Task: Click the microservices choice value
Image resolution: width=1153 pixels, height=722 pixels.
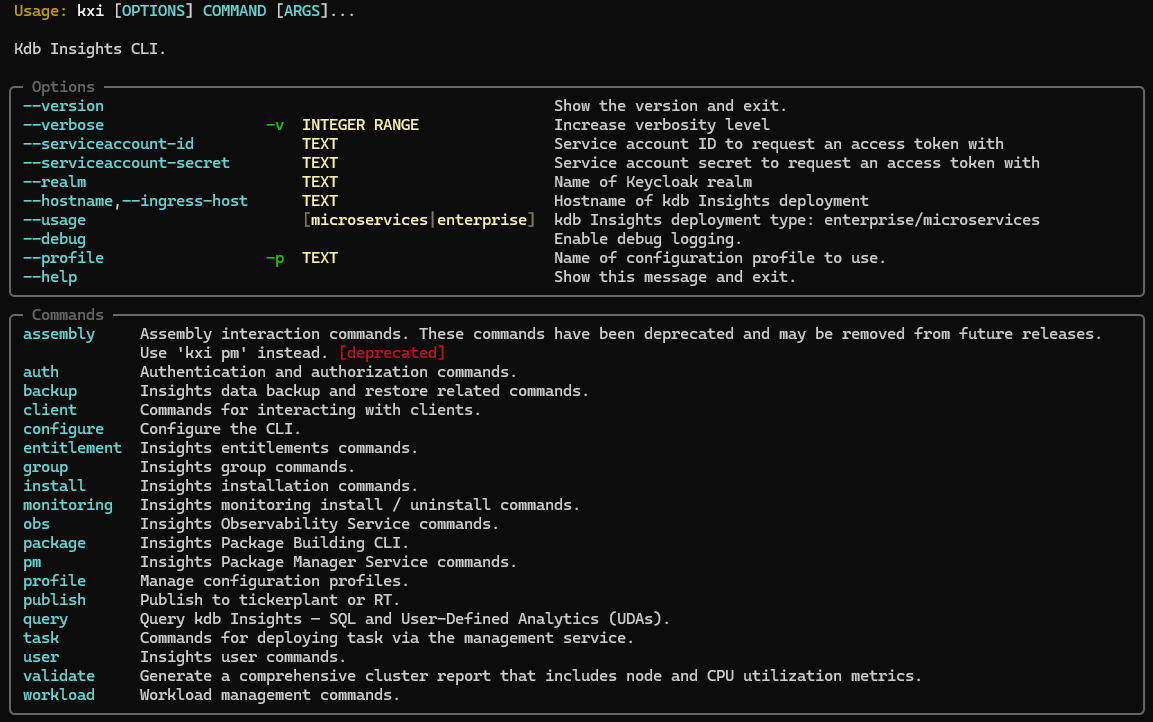Action: click(x=369, y=221)
